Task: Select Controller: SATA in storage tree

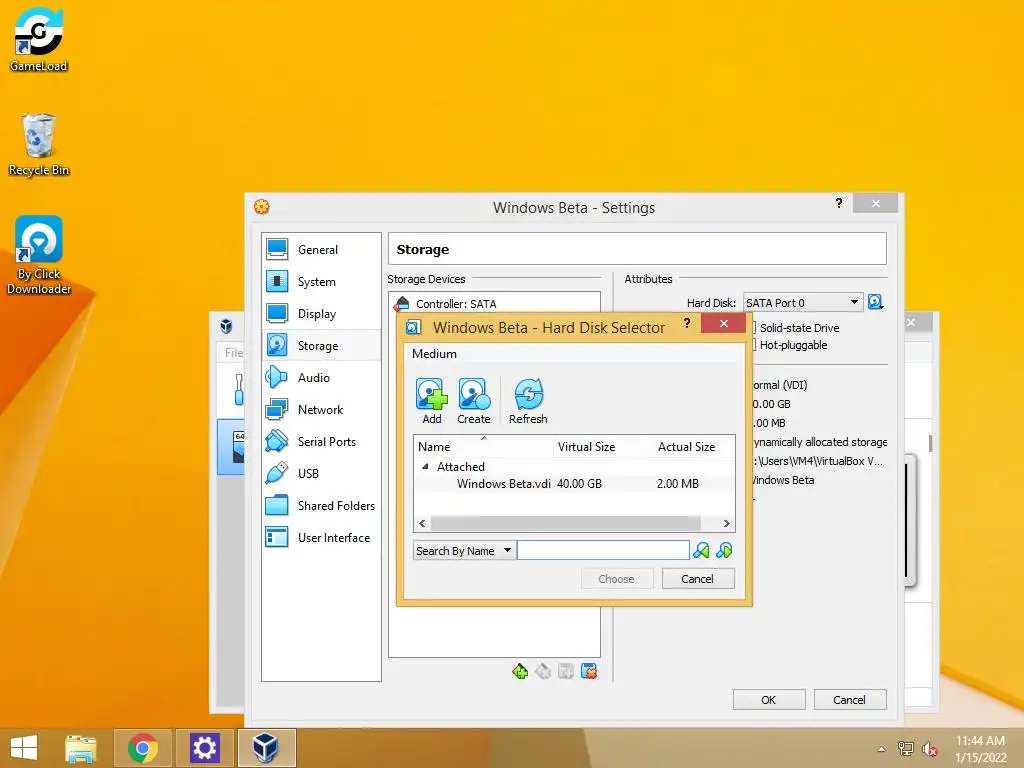Action: [x=494, y=304]
